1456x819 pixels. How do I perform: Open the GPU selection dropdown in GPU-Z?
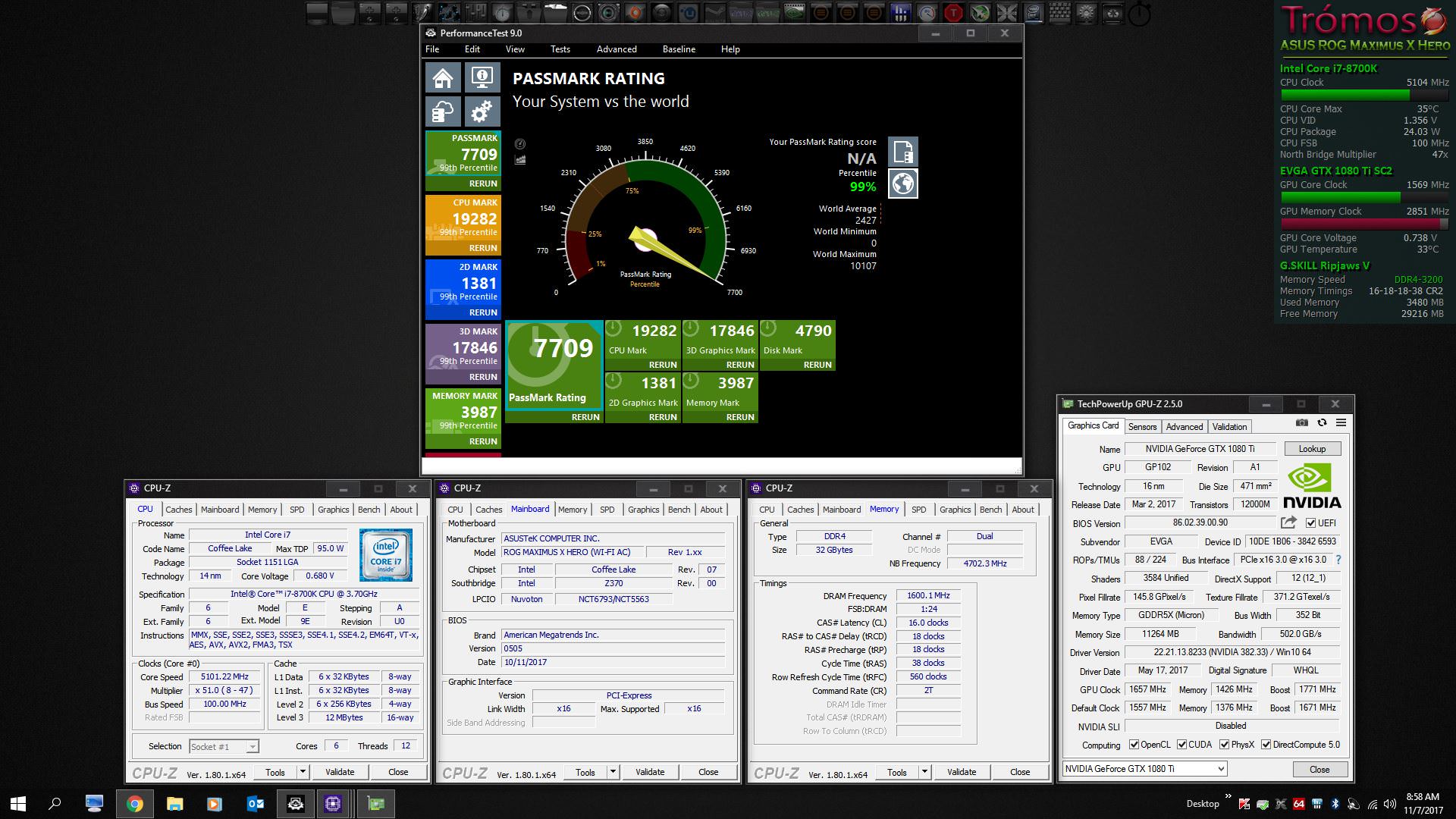tap(1144, 769)
